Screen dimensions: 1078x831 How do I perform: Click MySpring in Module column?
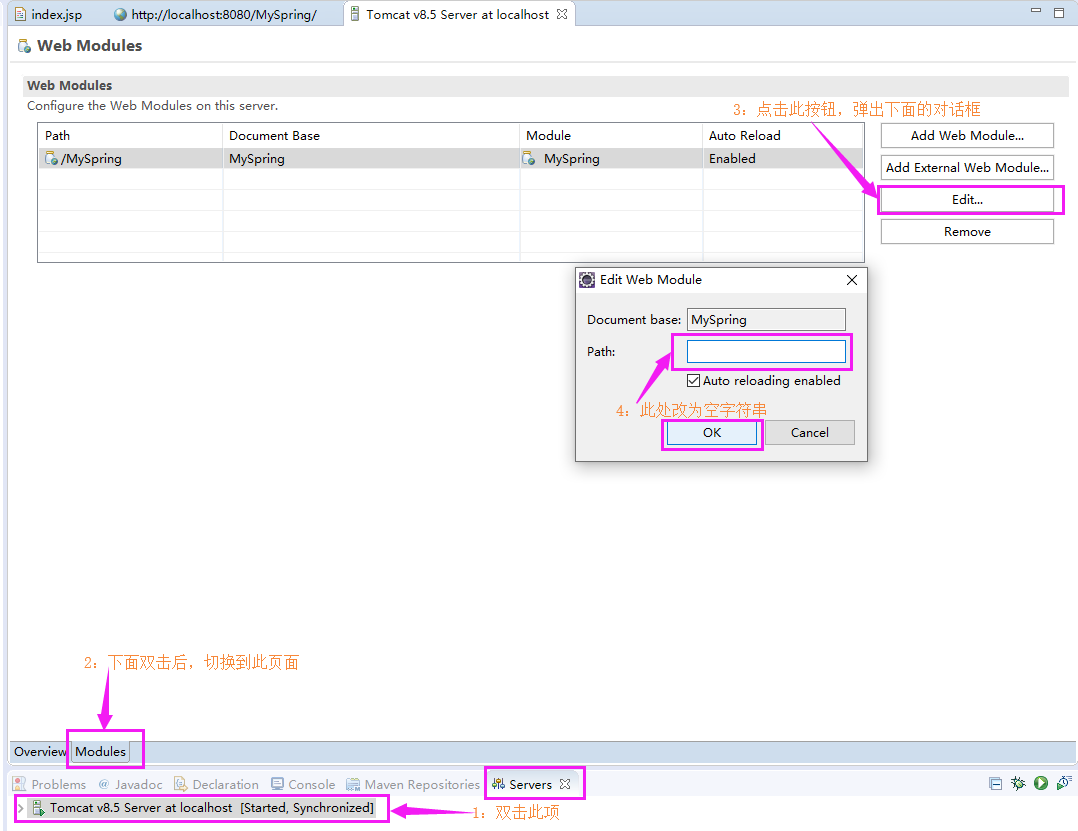[x=571, y=159]
